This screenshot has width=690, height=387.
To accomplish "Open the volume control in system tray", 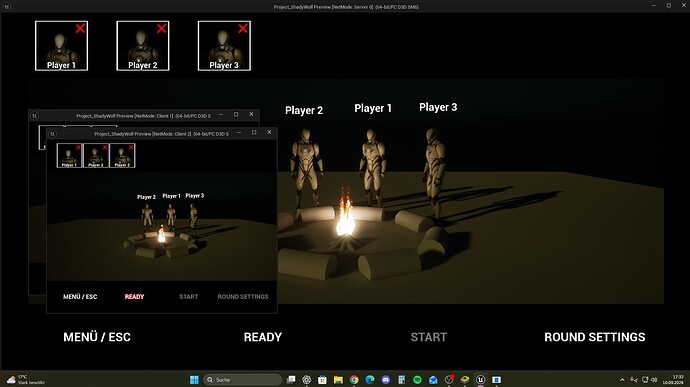I will click(654, 380).
